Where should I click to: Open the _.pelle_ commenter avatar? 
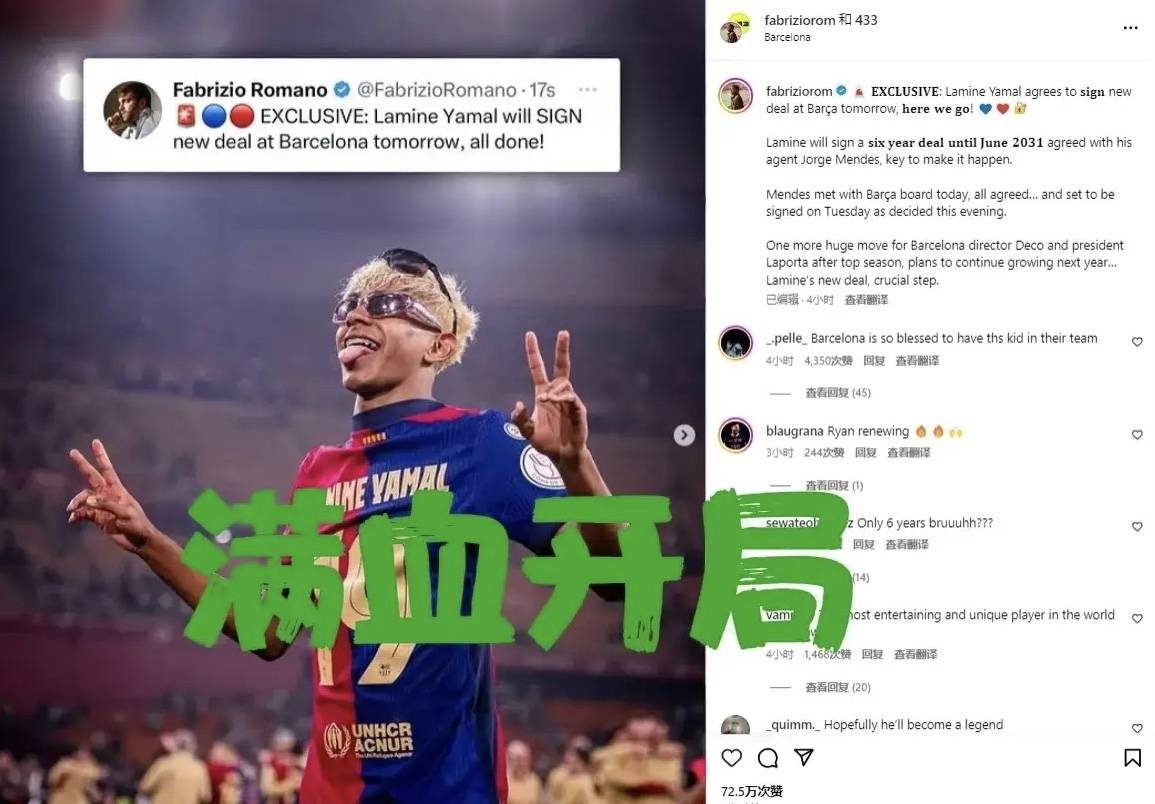(x=735, y=343)
